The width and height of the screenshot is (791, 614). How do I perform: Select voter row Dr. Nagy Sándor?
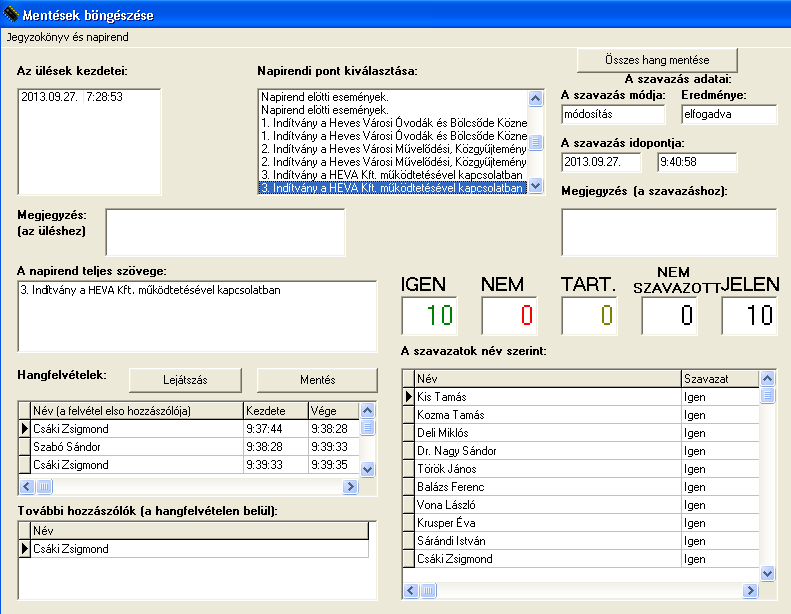pos(581,451)
